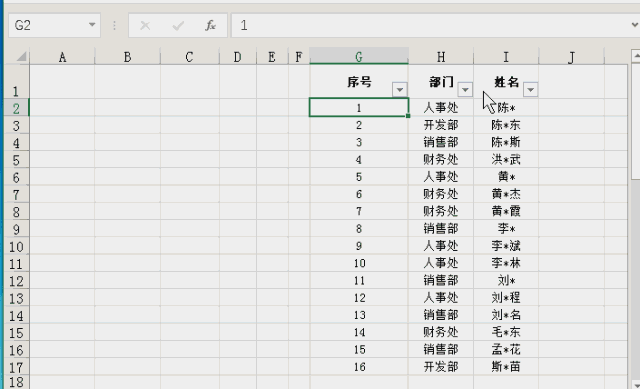Click the name cell 陈*东
Viewport: 640px width, 389px height.
tap(506, 125)
